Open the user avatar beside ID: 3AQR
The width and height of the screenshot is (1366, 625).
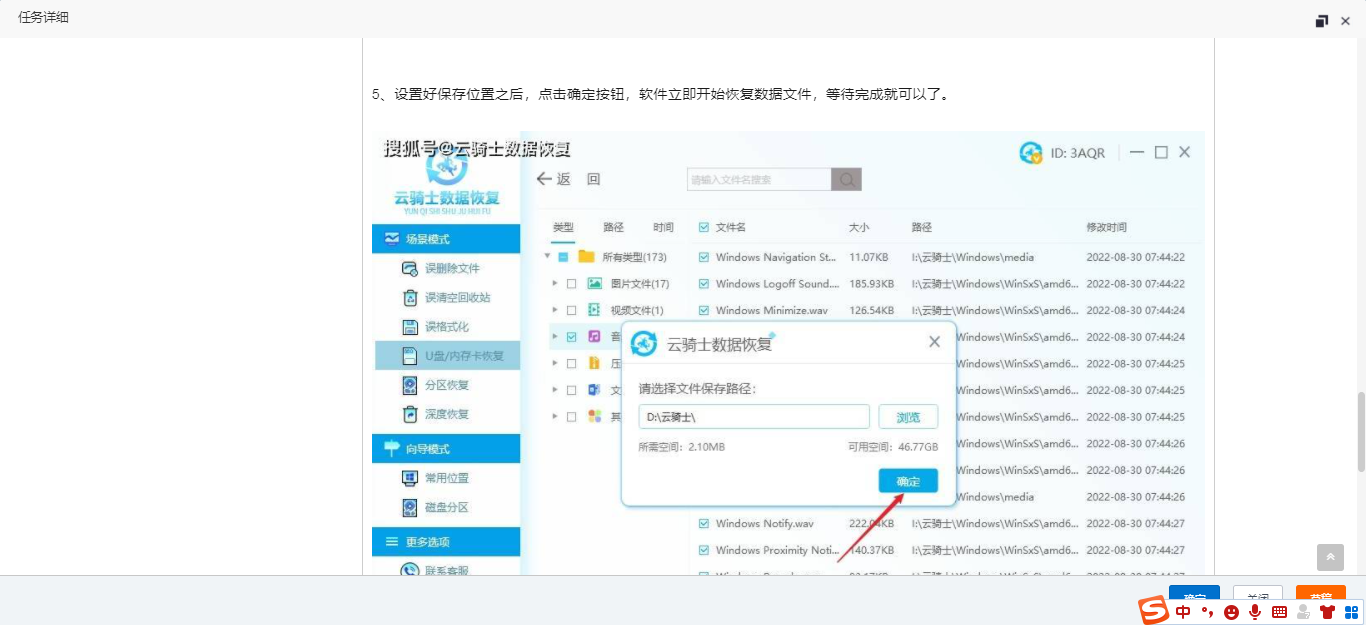point(1031,153)
